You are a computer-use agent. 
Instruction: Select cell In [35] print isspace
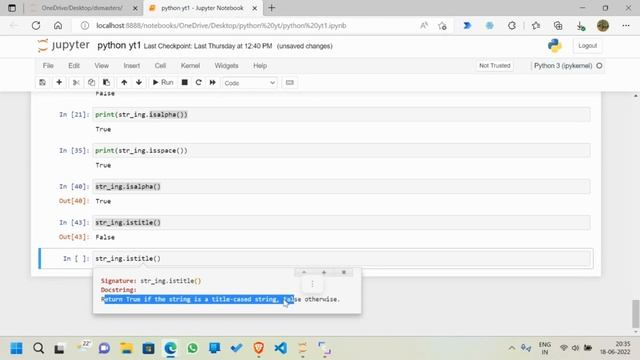(341, 151)
